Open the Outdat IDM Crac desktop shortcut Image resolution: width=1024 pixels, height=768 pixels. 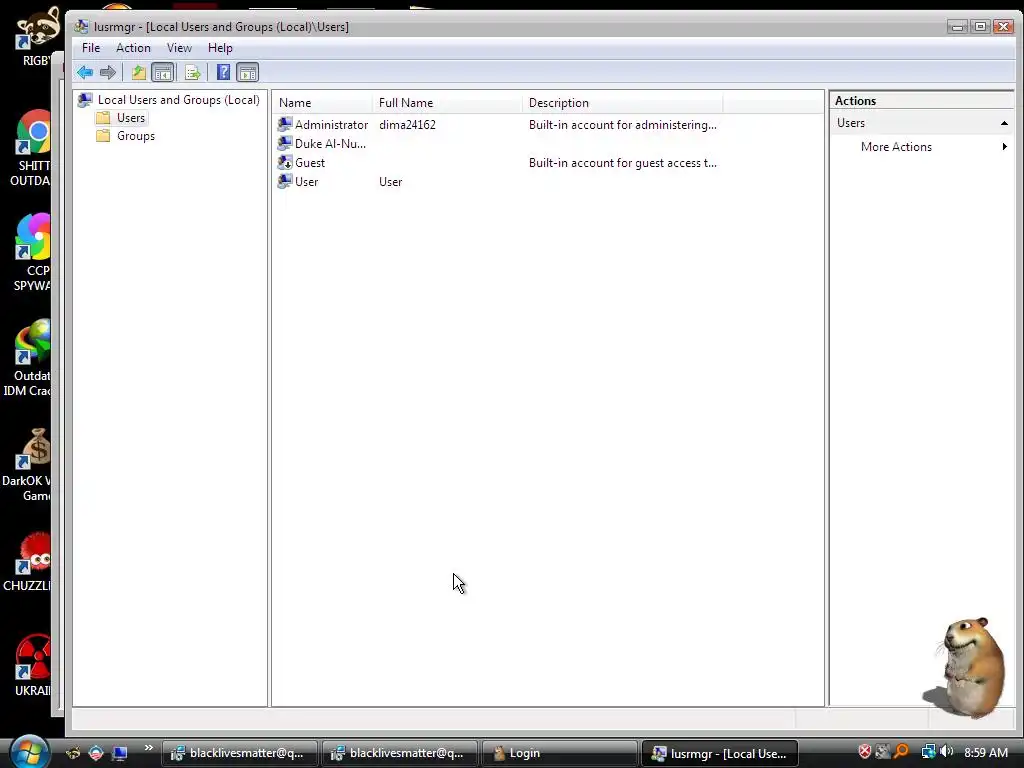[x=30, y=358]
